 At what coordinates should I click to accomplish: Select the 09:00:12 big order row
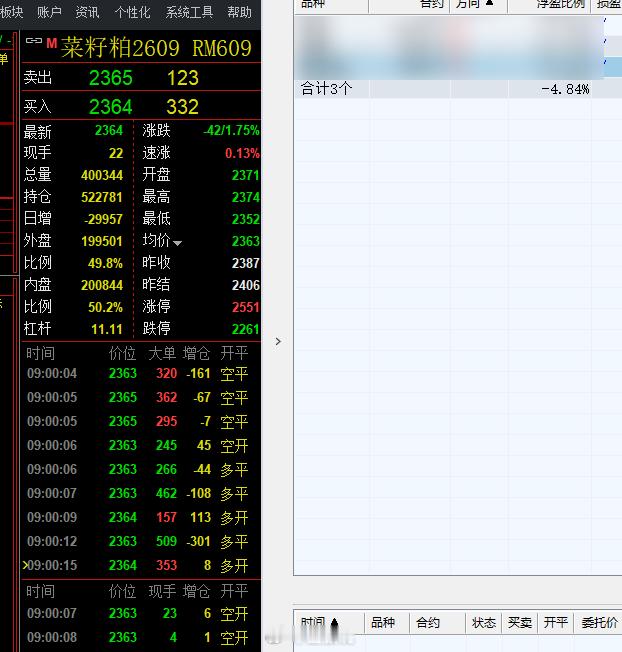[x=141, y=541]
